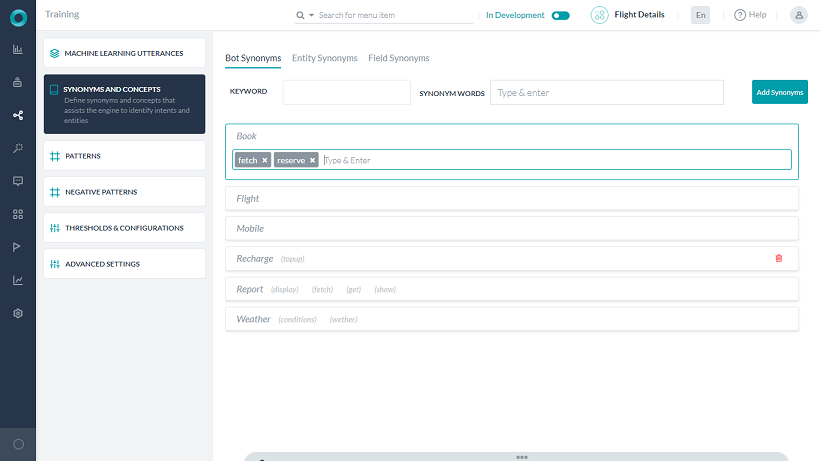This screenshot has width=820, height=461.
Task: Open the search filter dropdown arrow
Action: tap(311, 15)
